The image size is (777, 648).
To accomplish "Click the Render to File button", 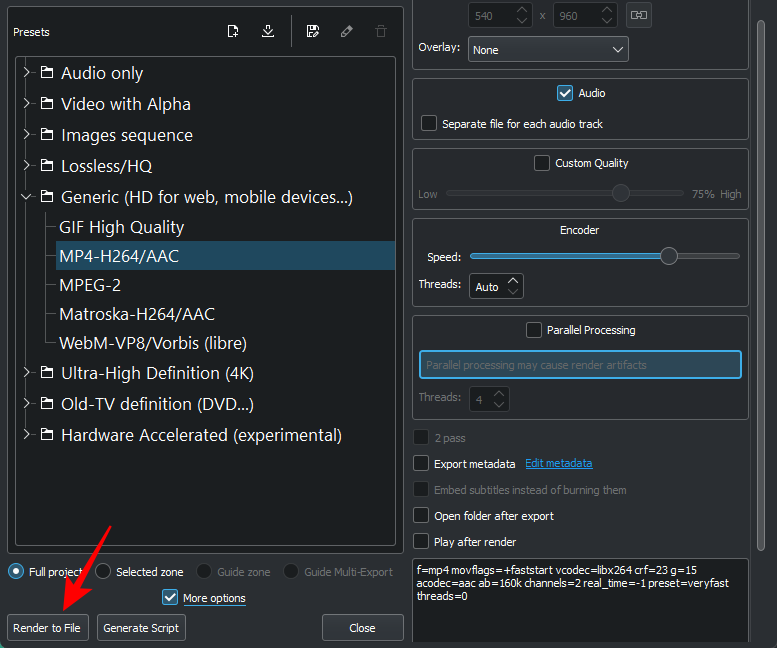I will point(47,628).
